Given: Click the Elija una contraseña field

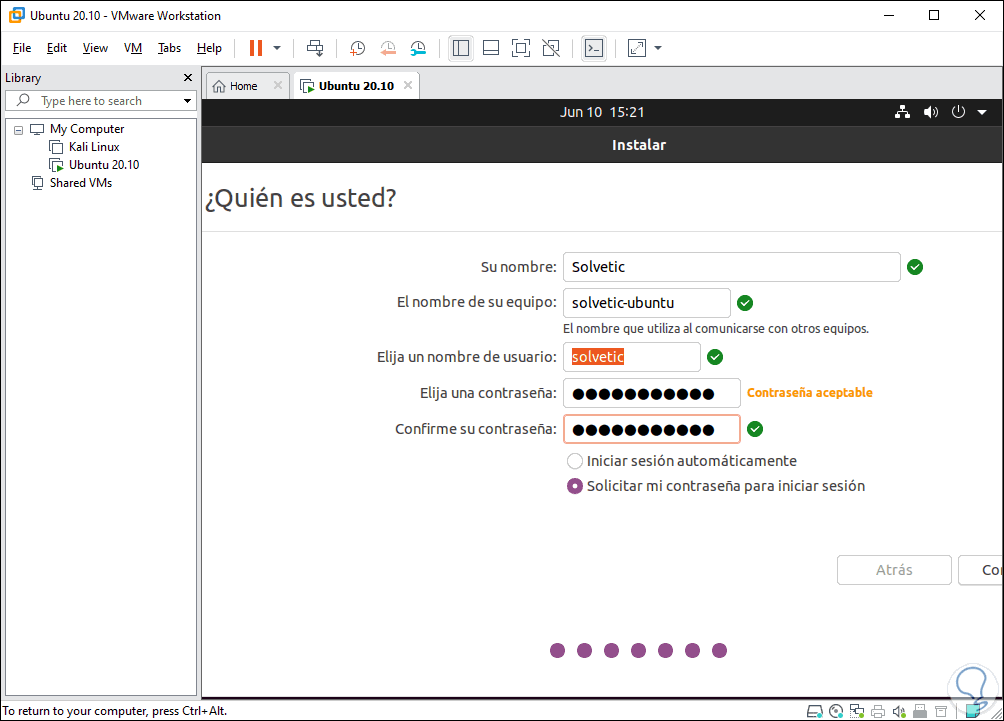Looking at the screenshot, I should [x=652, y=393].
